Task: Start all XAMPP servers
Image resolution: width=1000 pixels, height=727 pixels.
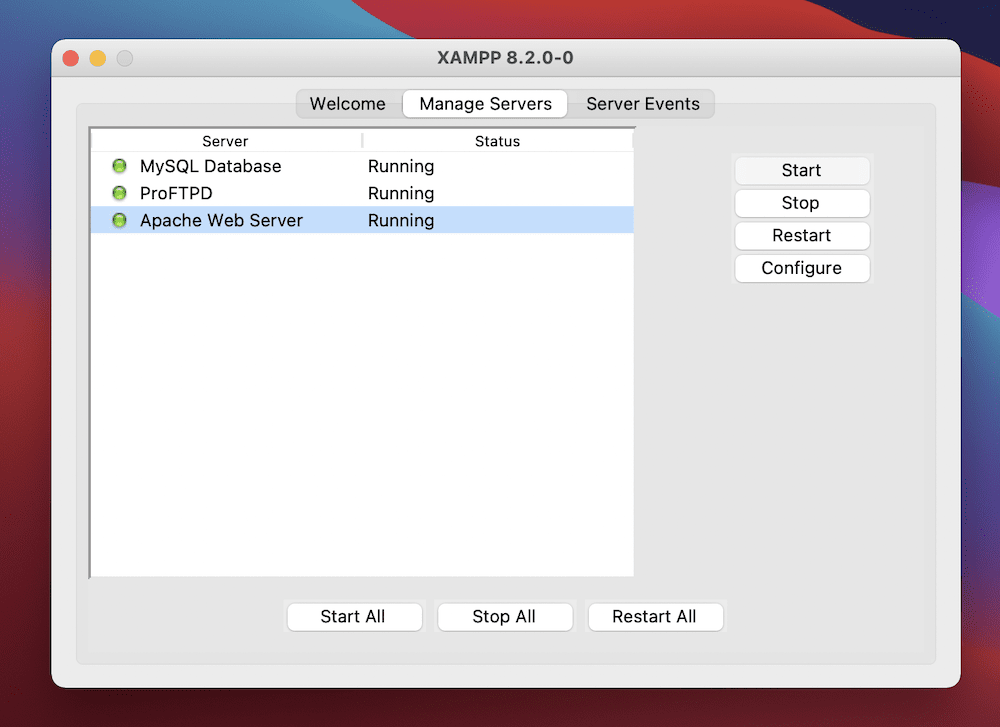Action: 354,616
